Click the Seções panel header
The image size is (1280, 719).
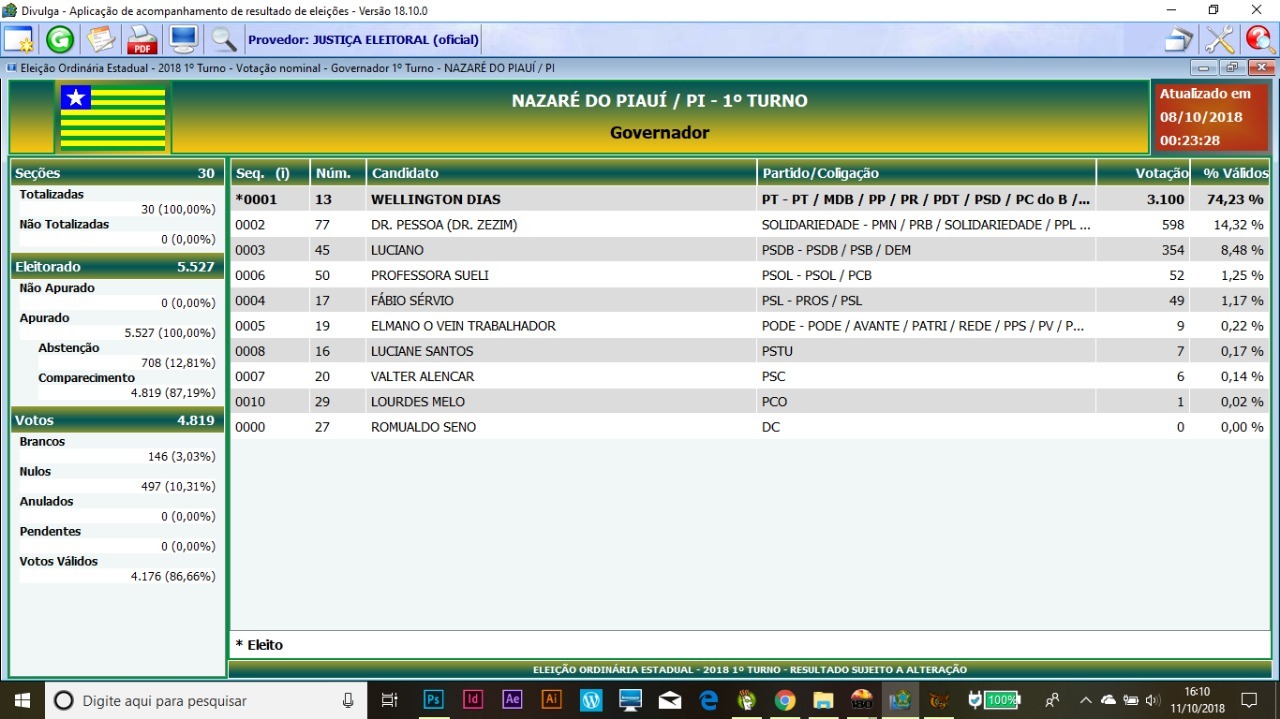click(116, 173)
